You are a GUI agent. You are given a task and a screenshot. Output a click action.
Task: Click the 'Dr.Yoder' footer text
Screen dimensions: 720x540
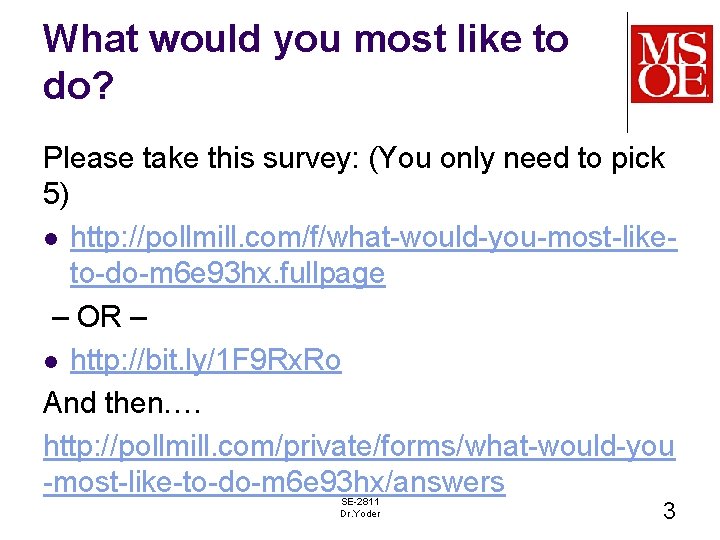360,514
